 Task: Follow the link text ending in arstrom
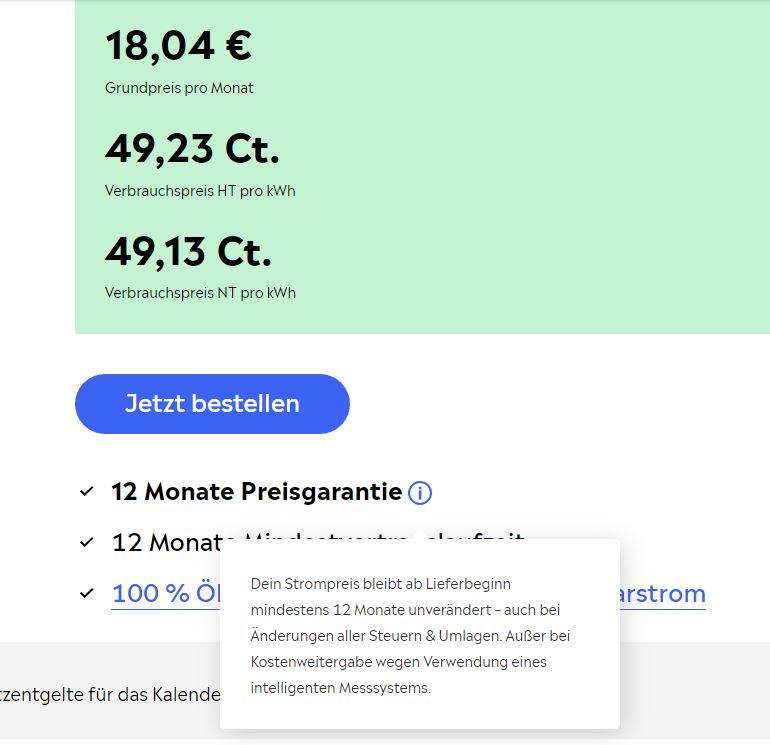[x=662, y=593]
